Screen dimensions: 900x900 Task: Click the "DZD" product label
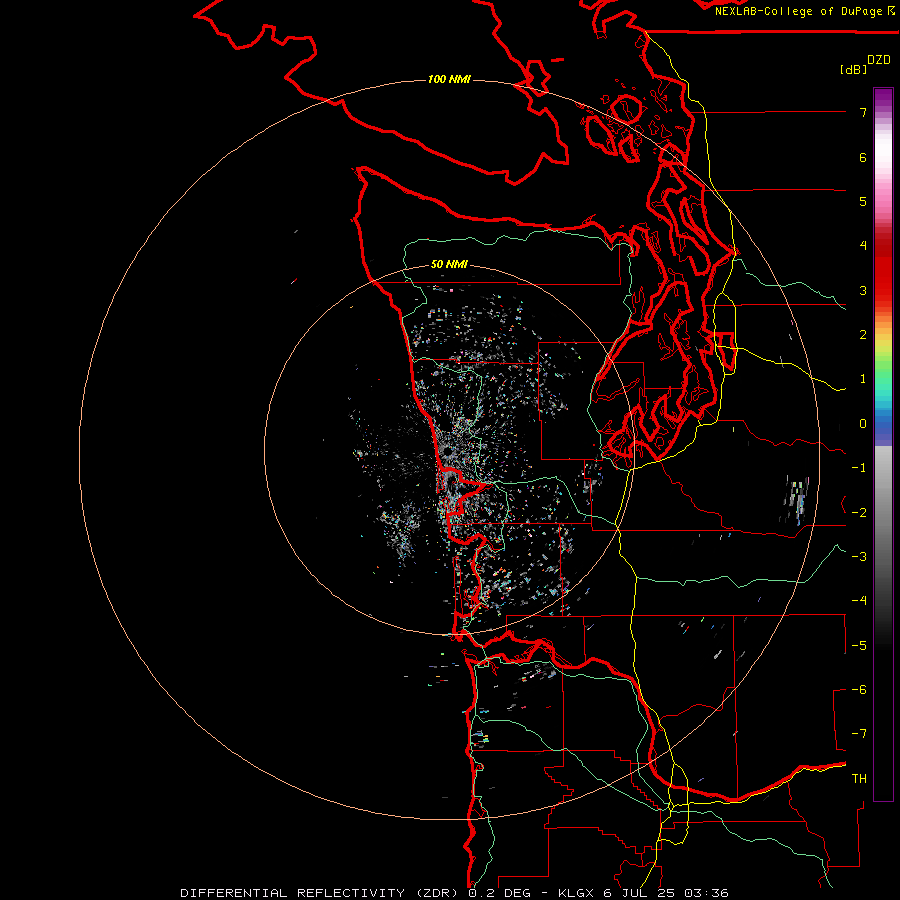point(879,60)
